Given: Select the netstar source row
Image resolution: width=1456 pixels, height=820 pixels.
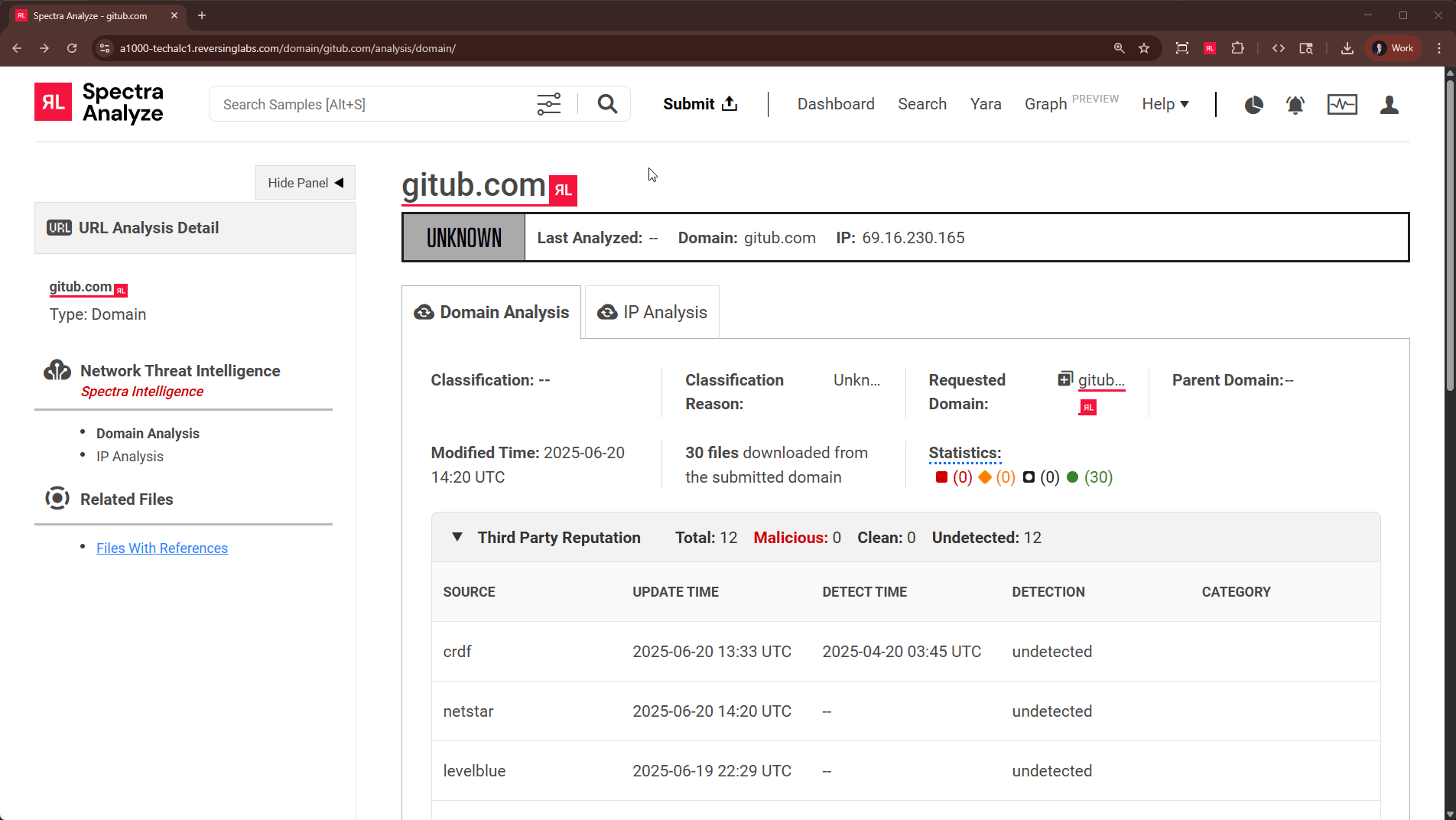Looking at the screenshot, I should [x=905, y=711].
